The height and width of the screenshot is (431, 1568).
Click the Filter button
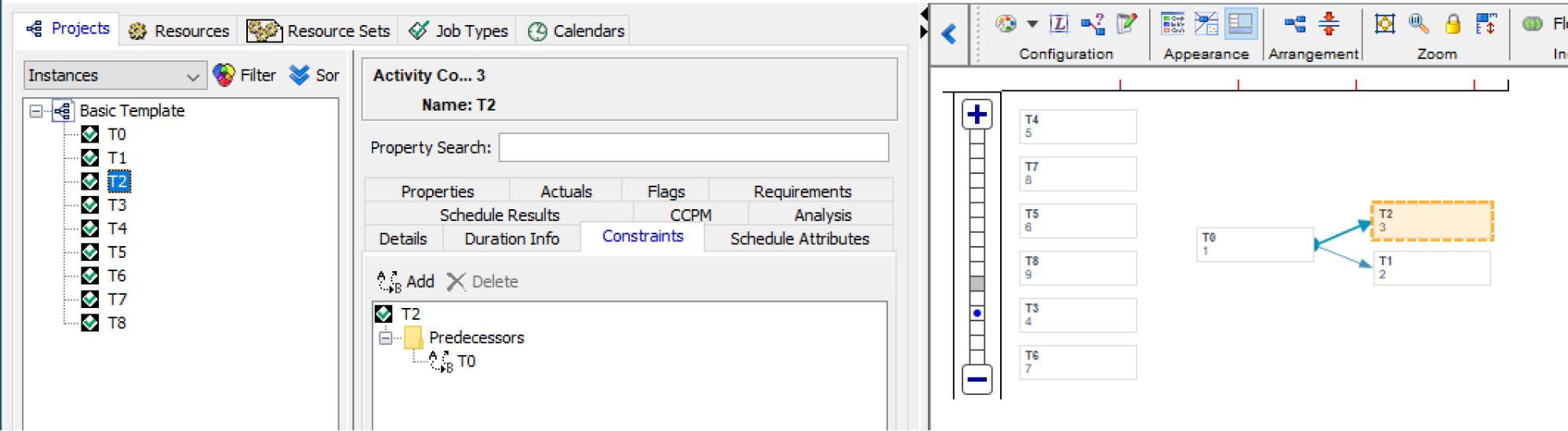[x=245, y=75]
